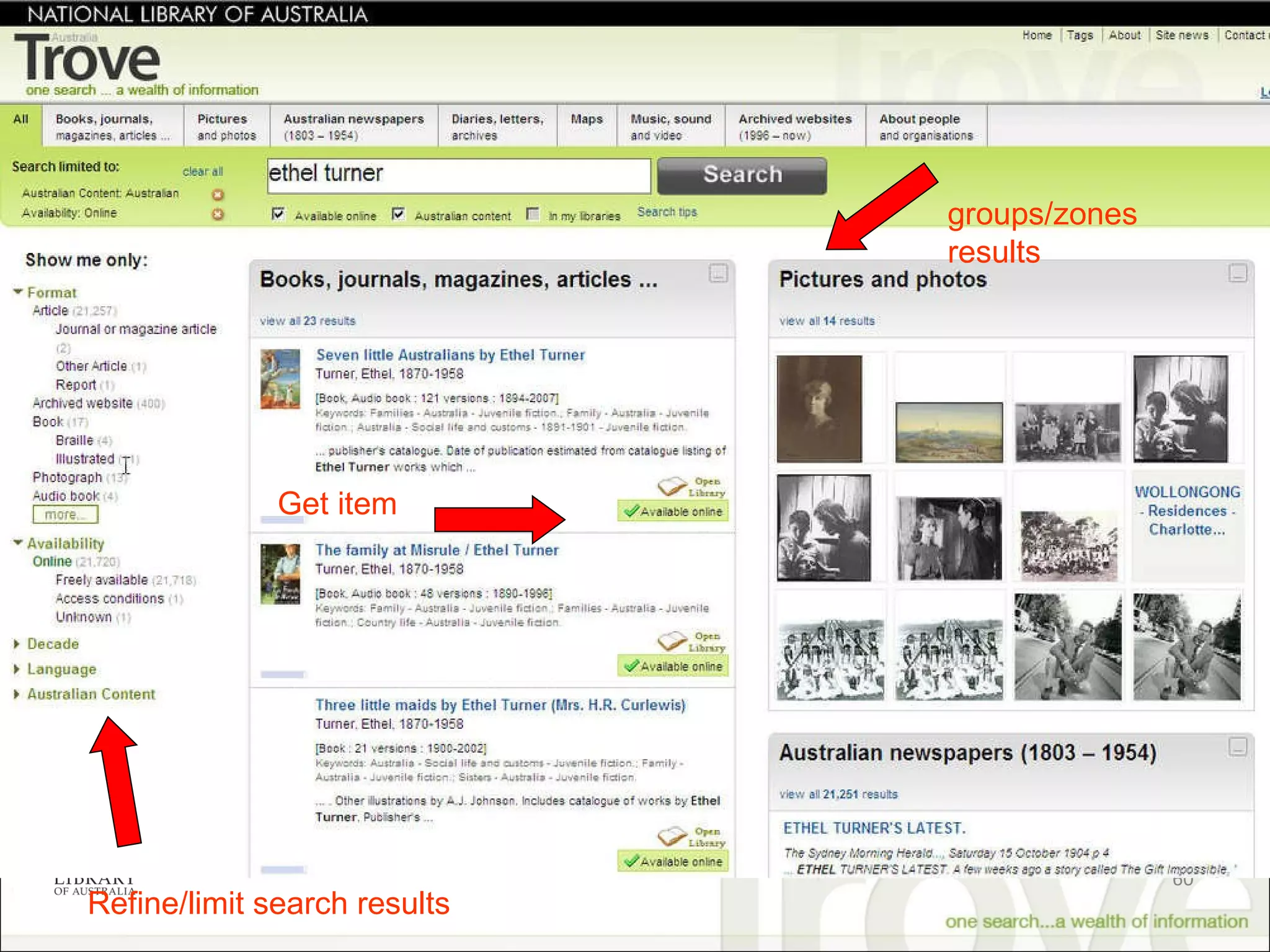
Task: View all 21,251 newspaper results
Action: click(x=838, y=795)
